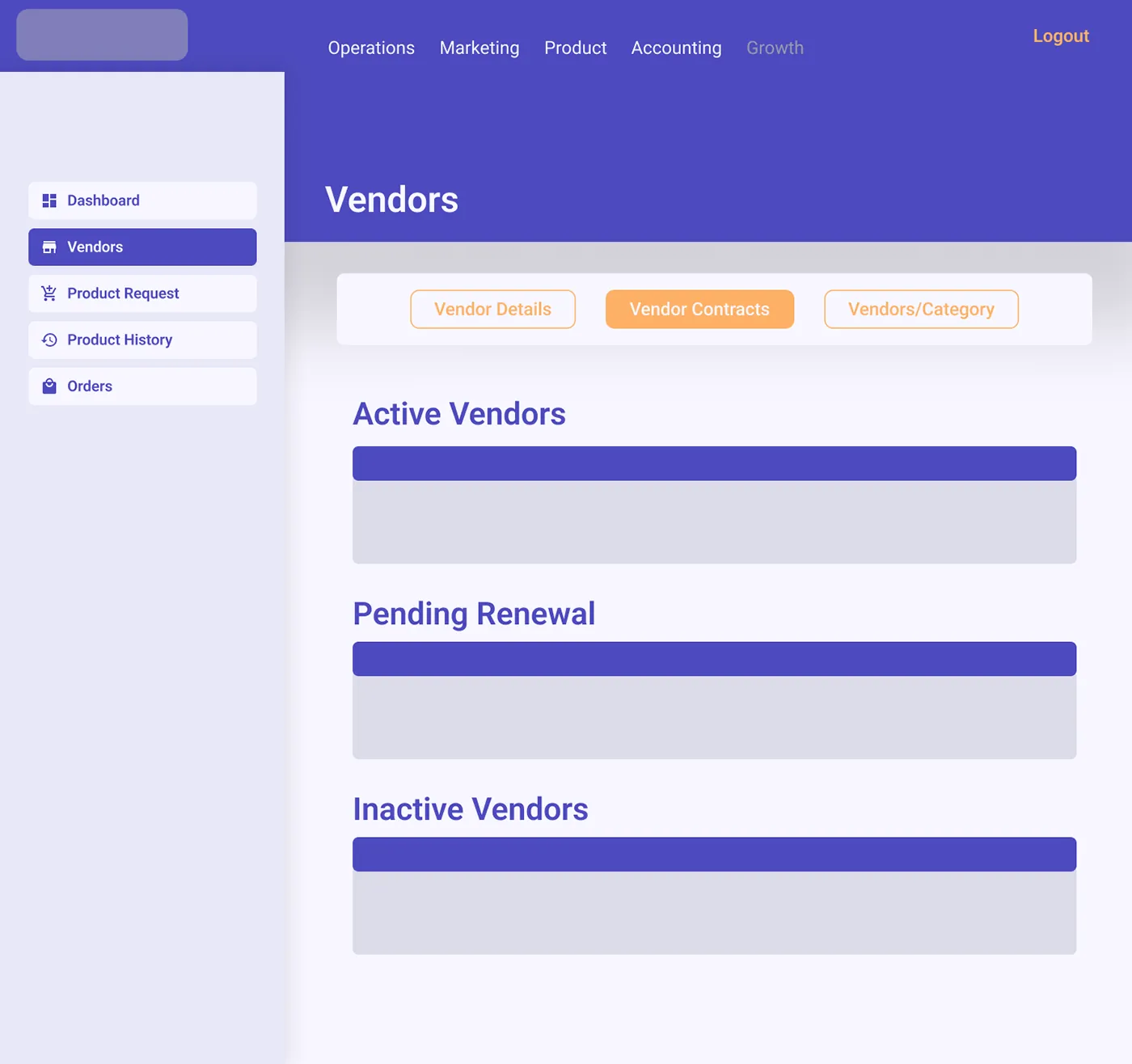Click the logo placeholder in the header
1132x1064 pixels.
102,35
